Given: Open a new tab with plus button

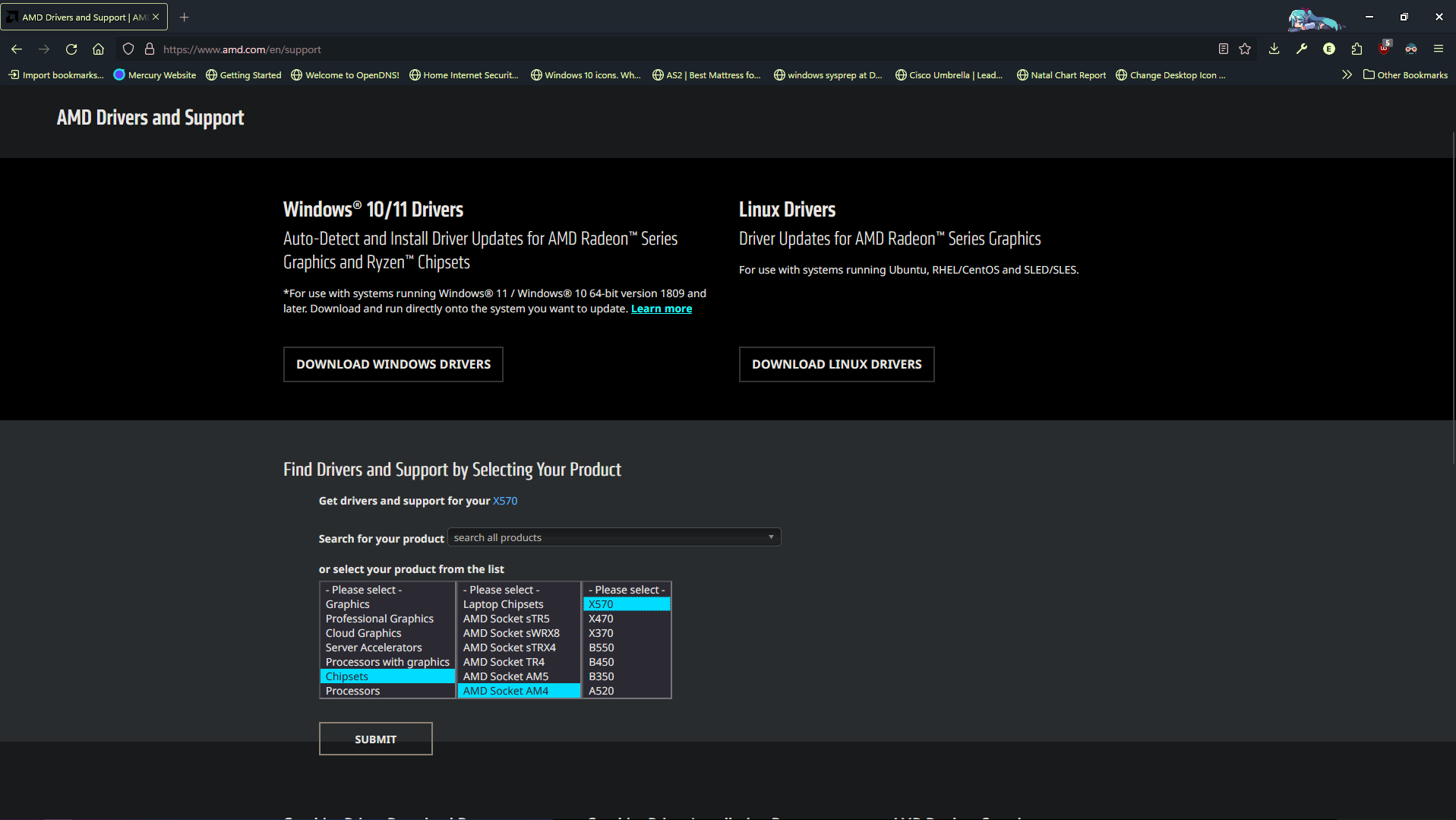Looking at the screenshot, I should (x=184, y=17).
